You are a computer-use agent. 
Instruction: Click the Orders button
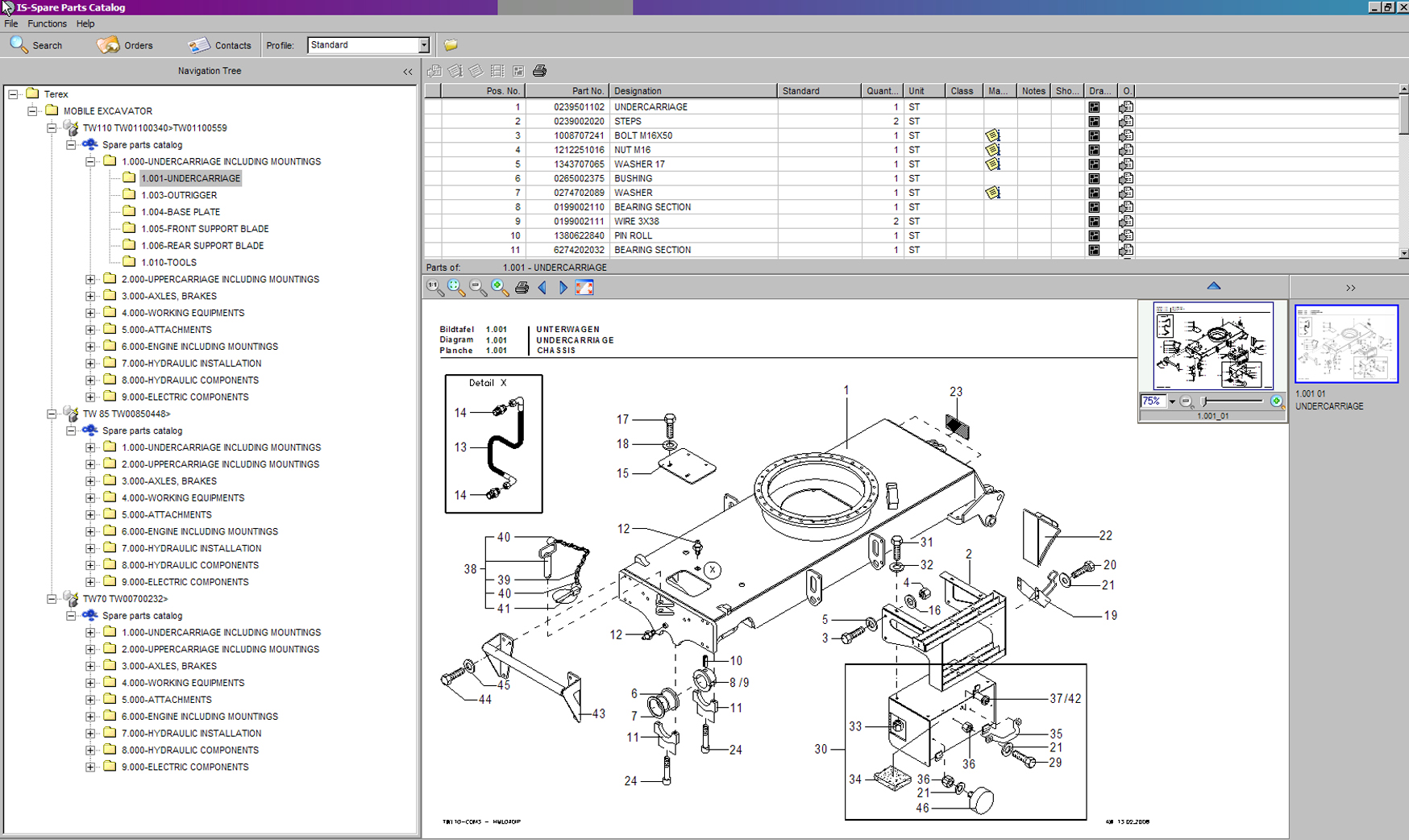(x=125, y=45)
